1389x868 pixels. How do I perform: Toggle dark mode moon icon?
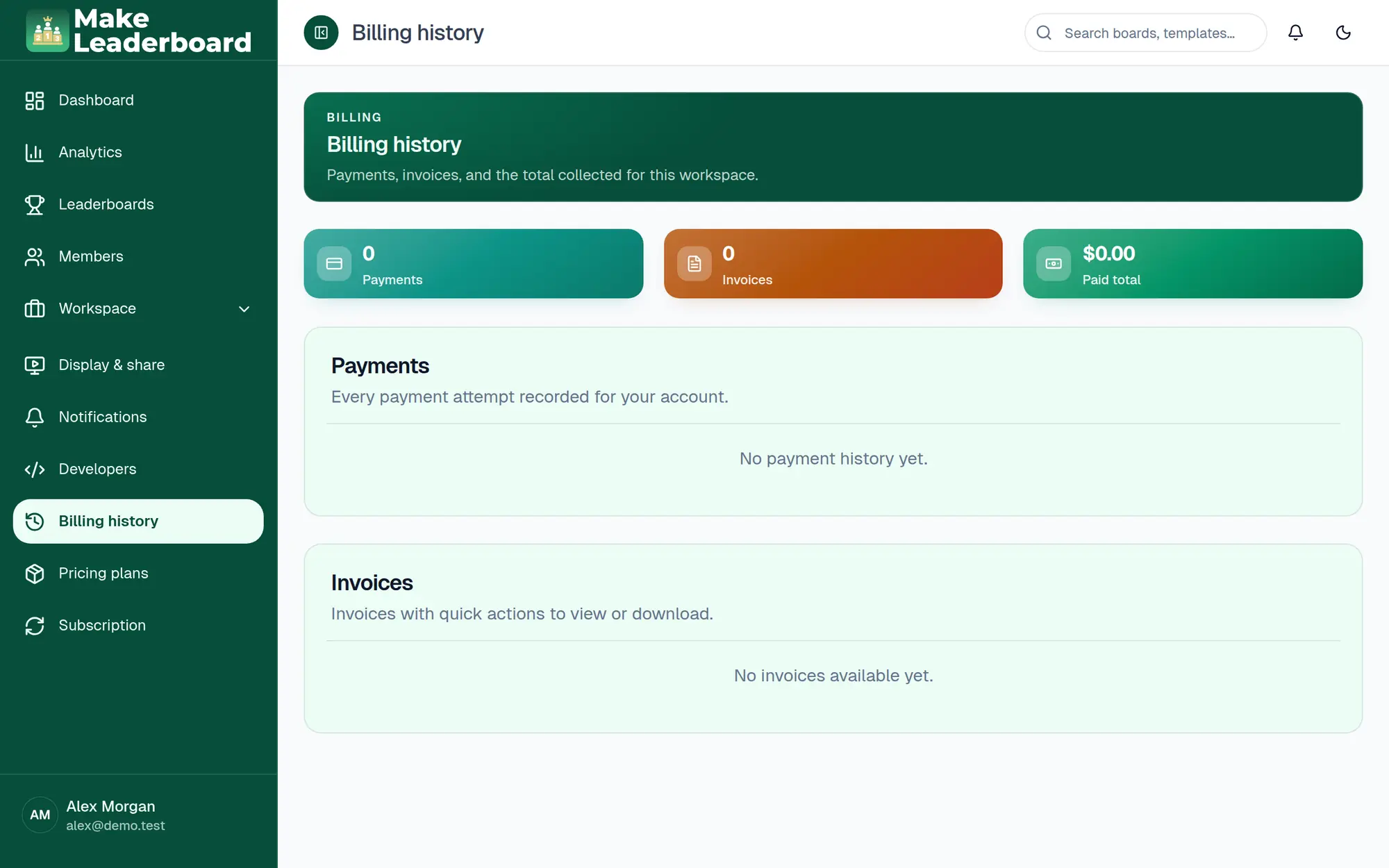pos(1343,33)
